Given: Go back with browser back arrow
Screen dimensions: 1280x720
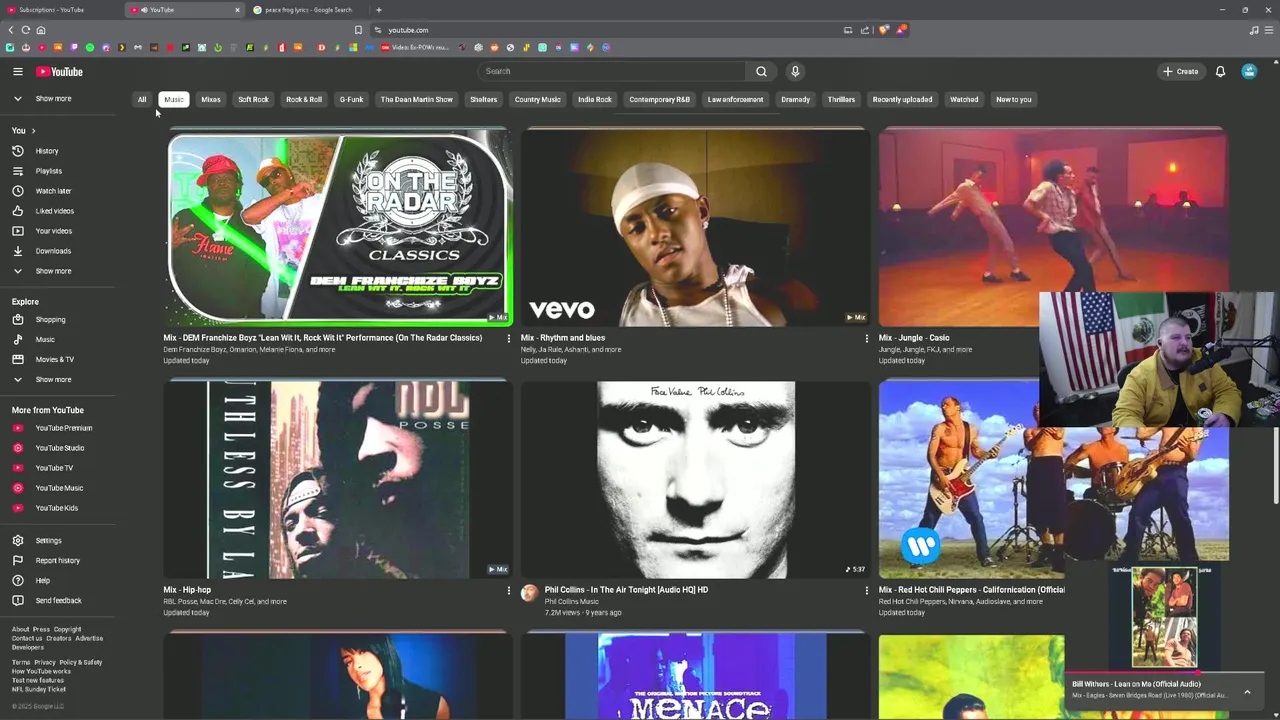Looking at the screenshot, I should point(10,30).
